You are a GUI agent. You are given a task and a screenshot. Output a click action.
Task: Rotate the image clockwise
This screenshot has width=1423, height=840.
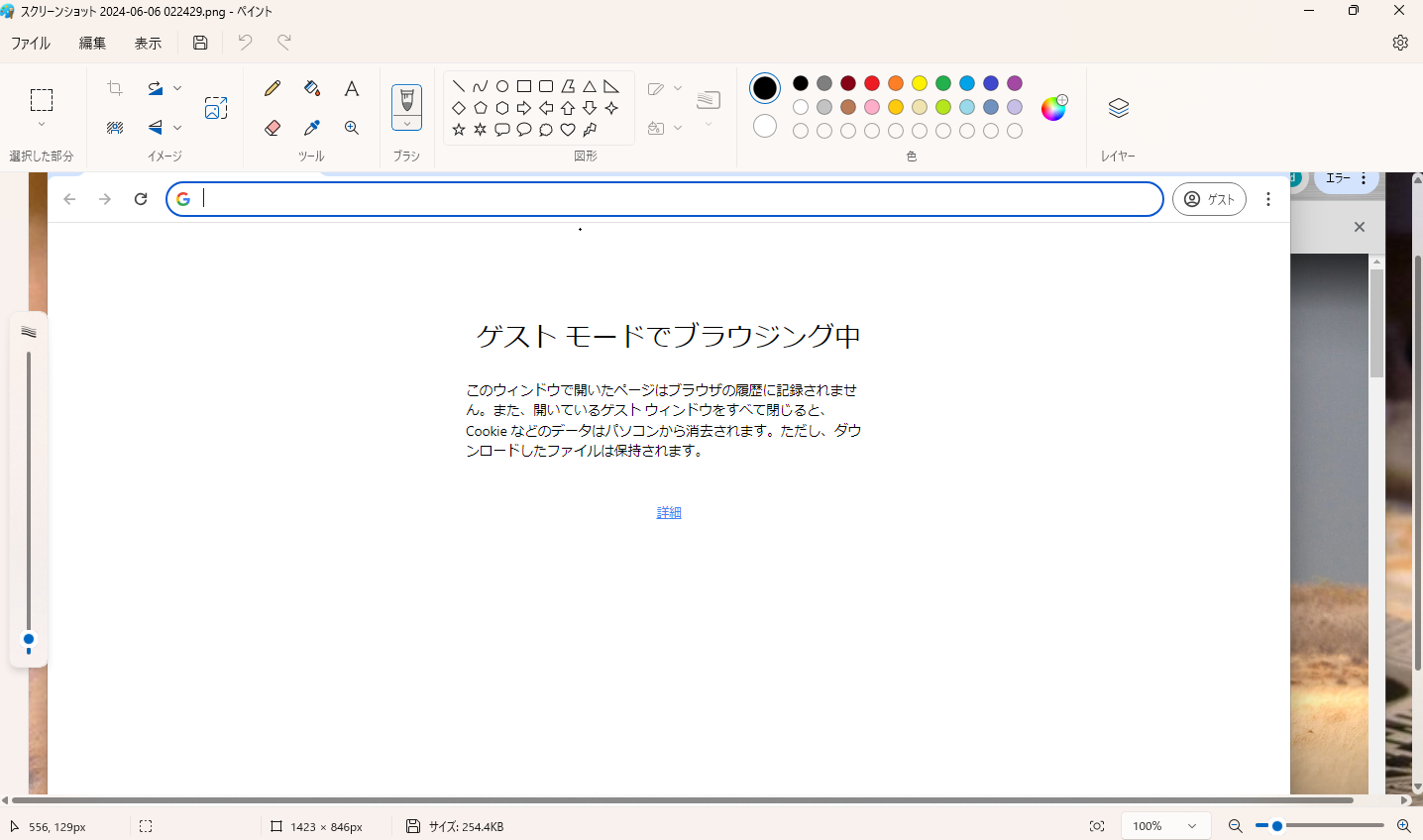pyautogui.click(x=157, y=88)
